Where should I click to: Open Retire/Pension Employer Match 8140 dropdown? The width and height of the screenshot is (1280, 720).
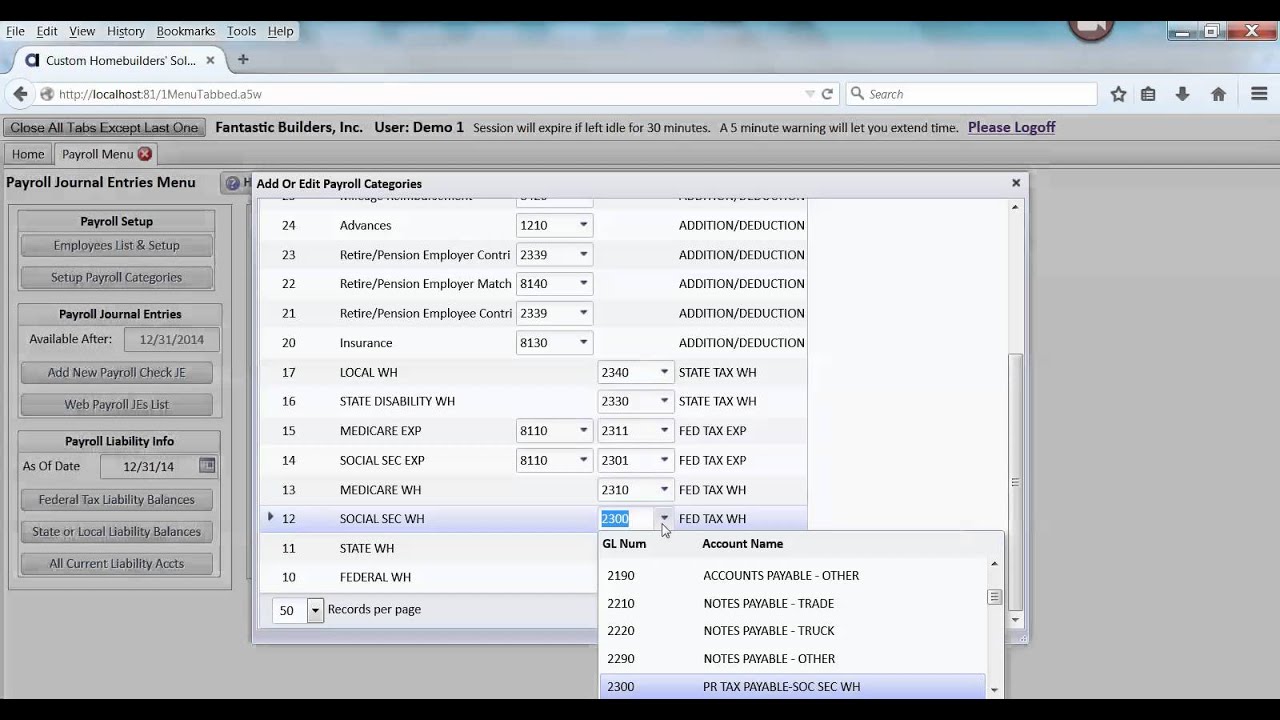coord(583,284)
